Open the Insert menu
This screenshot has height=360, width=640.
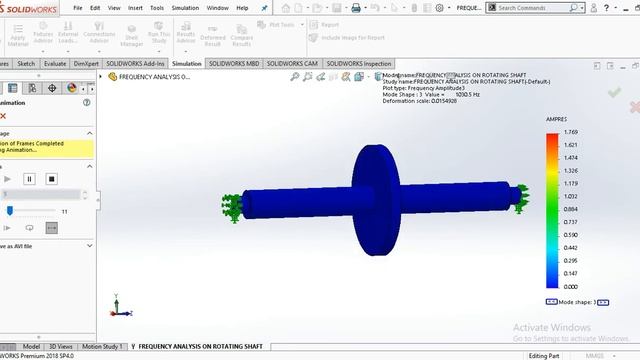[135, 8]
